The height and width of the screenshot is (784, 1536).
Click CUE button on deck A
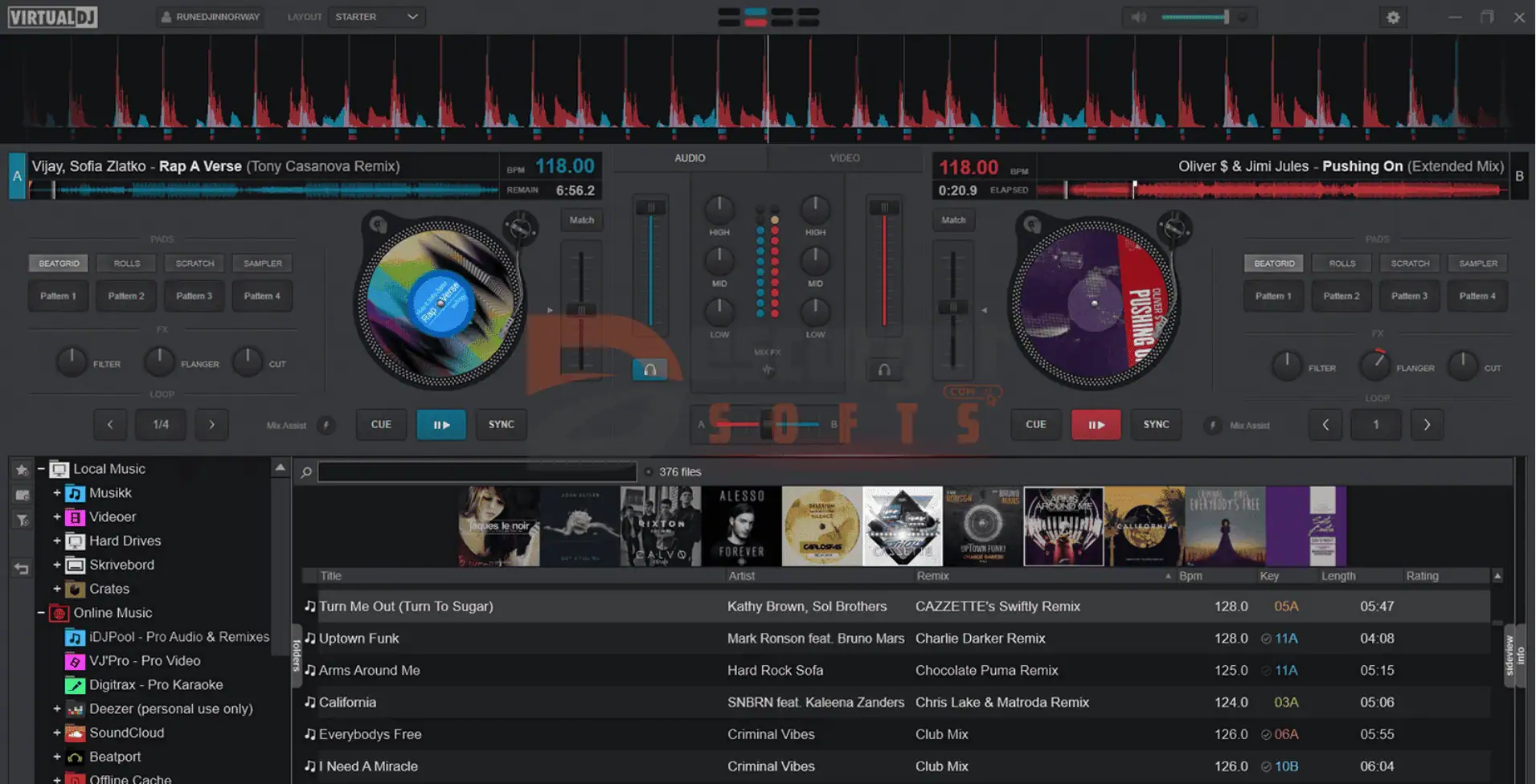pyautogui.click(x=381, y=425)
